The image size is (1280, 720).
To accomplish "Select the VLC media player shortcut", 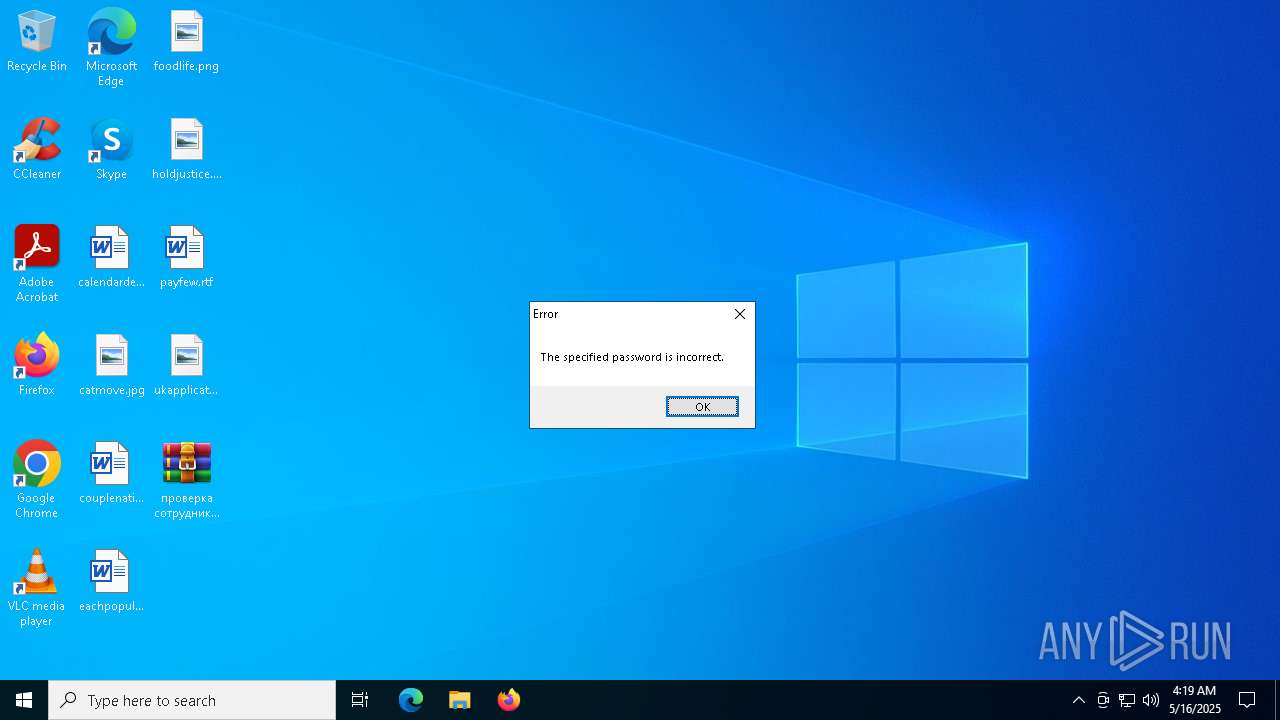I will click(37, 588).
